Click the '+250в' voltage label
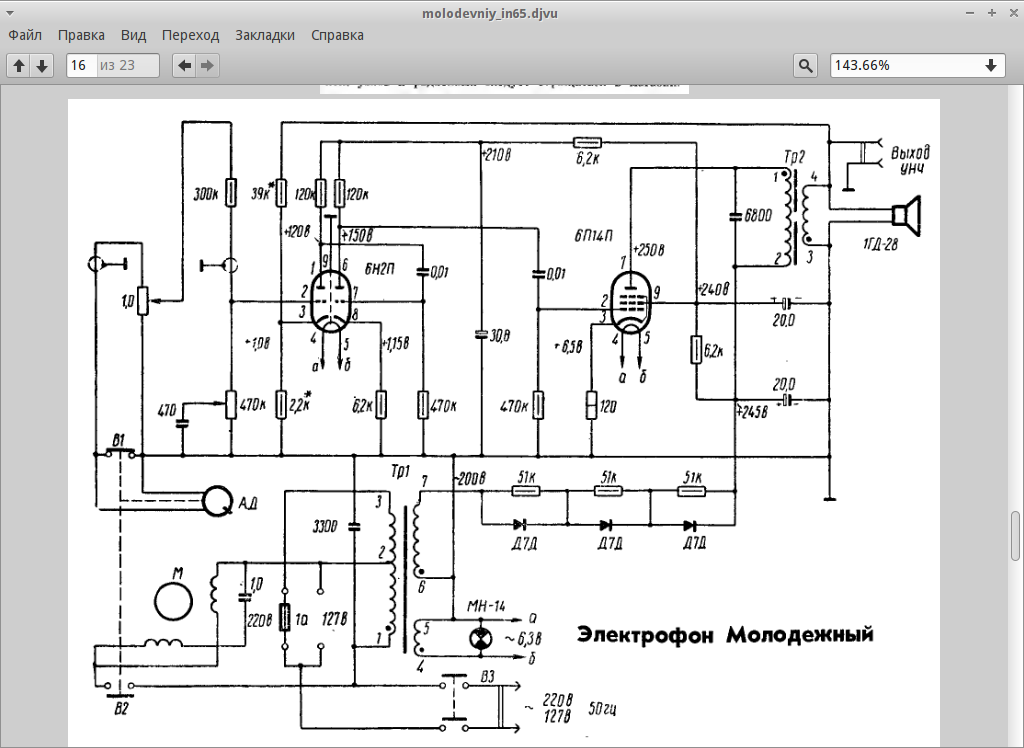The image size is (1024, 748). click(x=649, y=250)
